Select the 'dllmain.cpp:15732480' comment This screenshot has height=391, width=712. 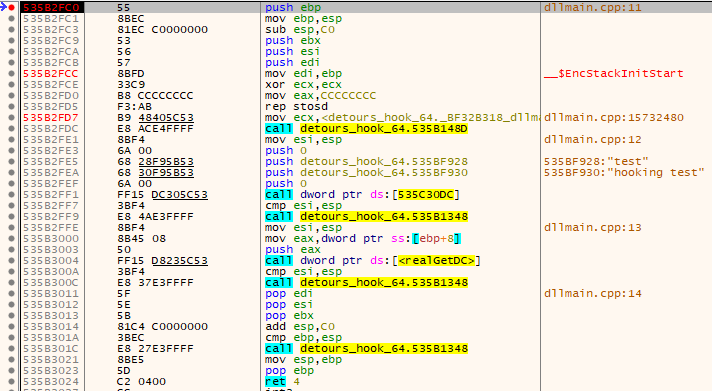(x=613, y=118)
